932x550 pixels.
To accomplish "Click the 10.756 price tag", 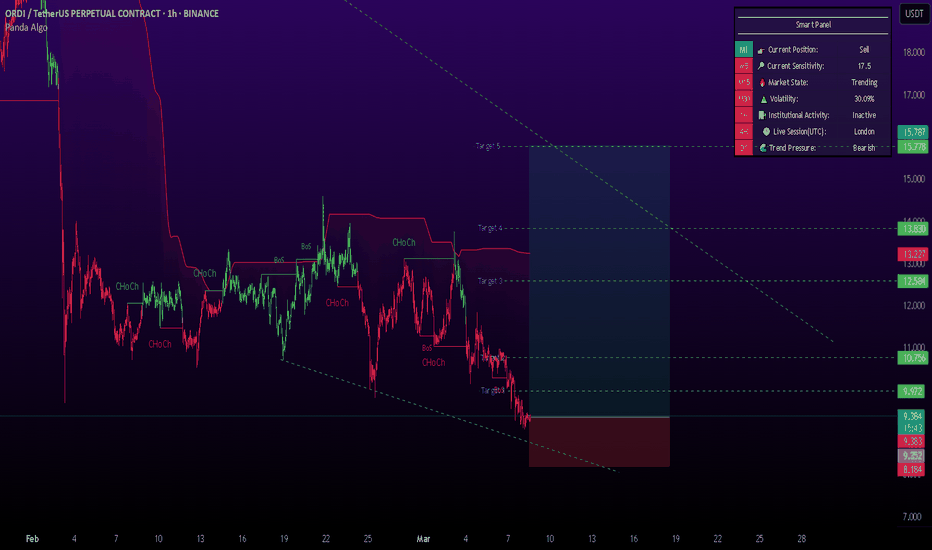I will point(912,358).
